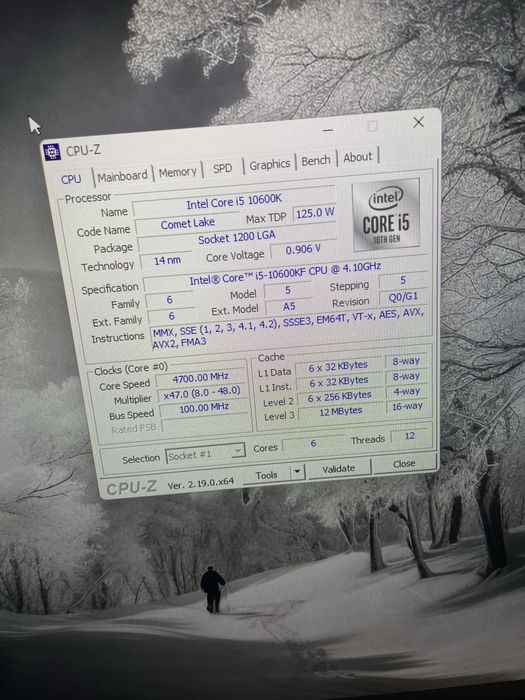This screenshot has width=525, height=700.
Task: Switch to the Bench tab
Action: click(x=316, y=161)
